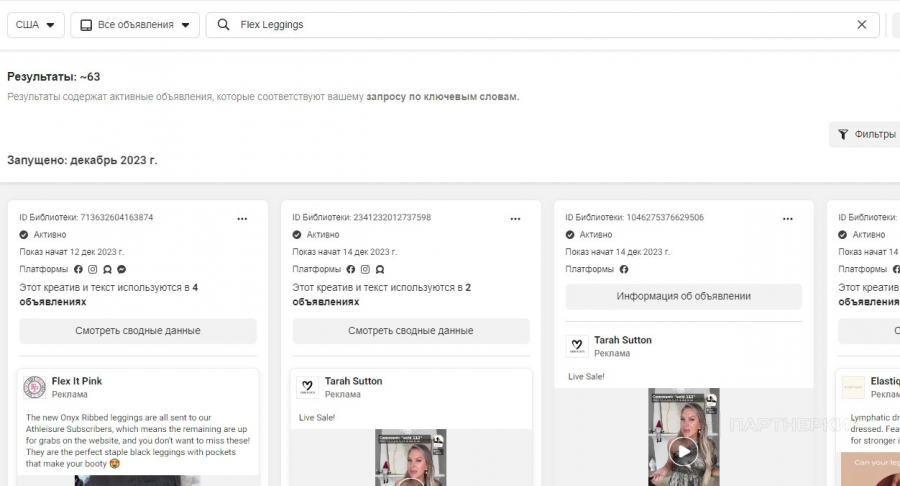The width and height of the screenshot is (900, 486).
Task: Click Tarah Sutton logo in ad 2341232012737598
Action: 307,387
